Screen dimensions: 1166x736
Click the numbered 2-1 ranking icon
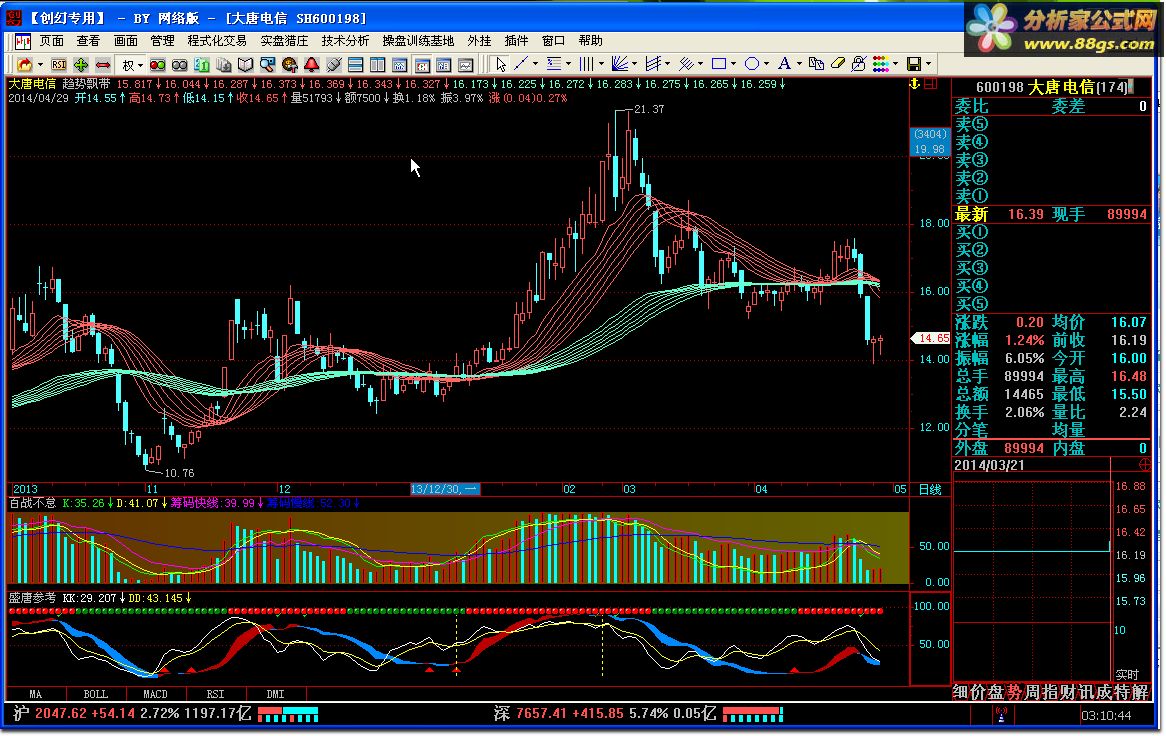(x=202, y=65)
